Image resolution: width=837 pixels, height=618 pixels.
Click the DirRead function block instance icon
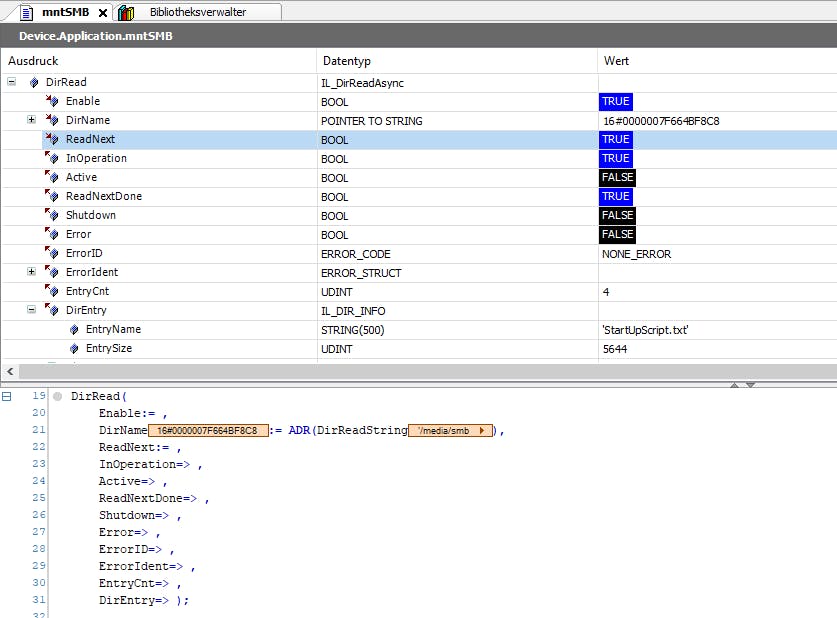tap(34, 82)
